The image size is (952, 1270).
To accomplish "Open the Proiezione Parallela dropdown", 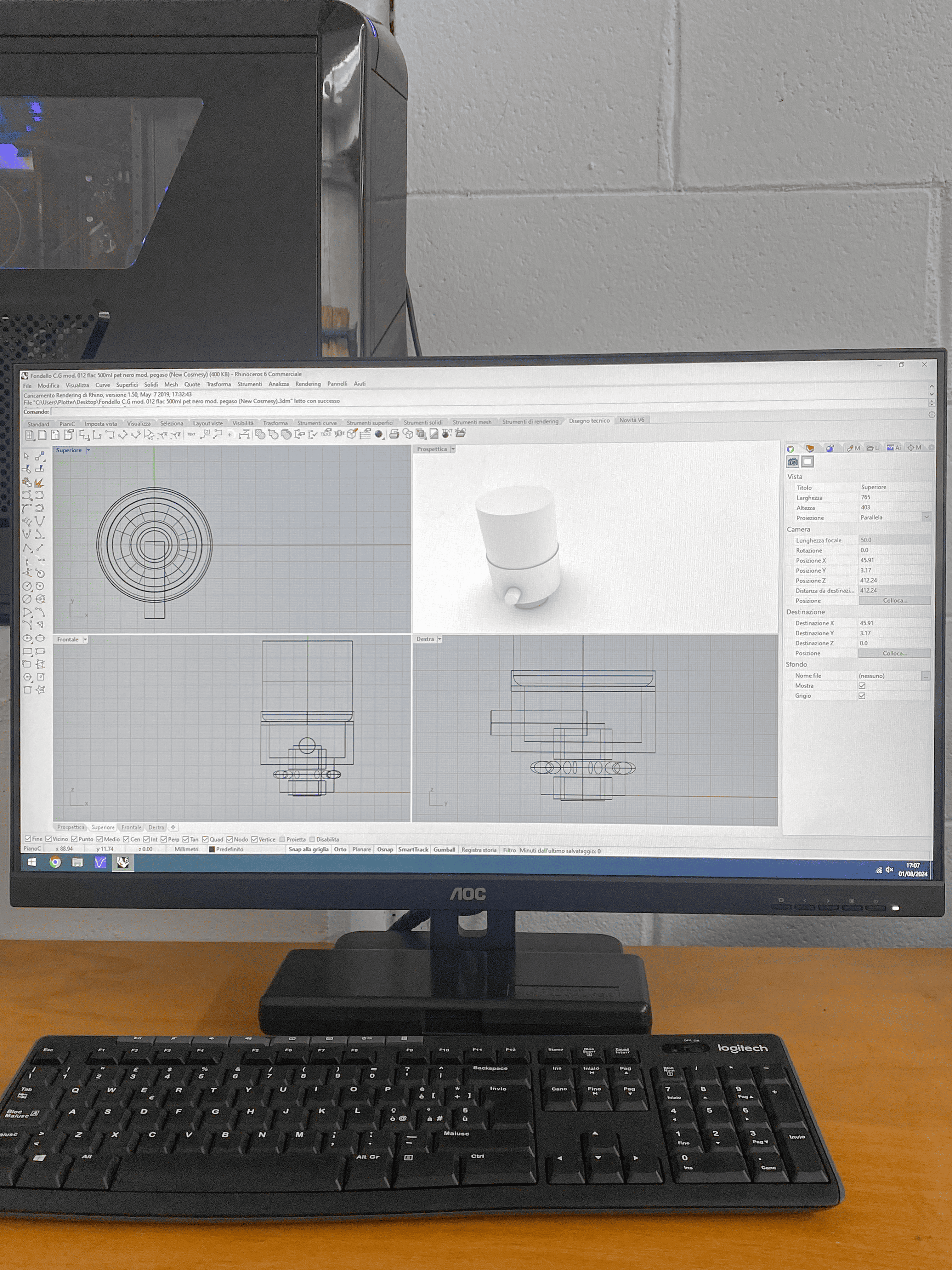I will [926, 517].
